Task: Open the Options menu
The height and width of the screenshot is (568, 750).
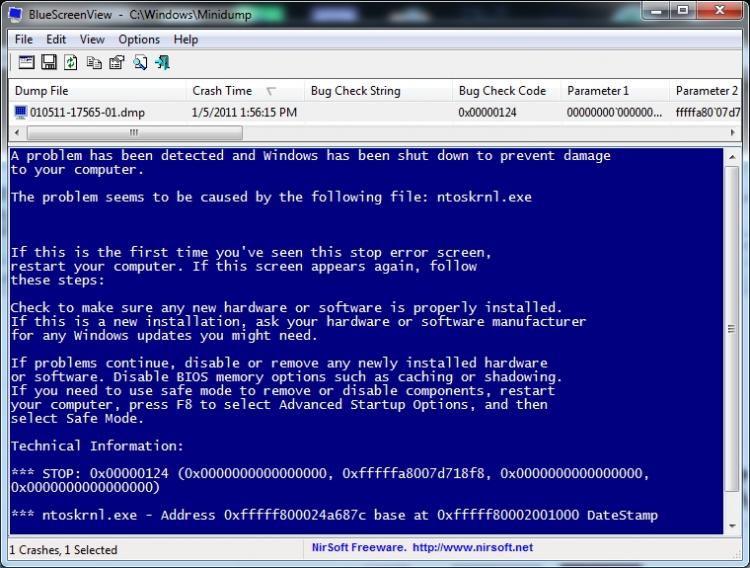Action: pos(139,39)
